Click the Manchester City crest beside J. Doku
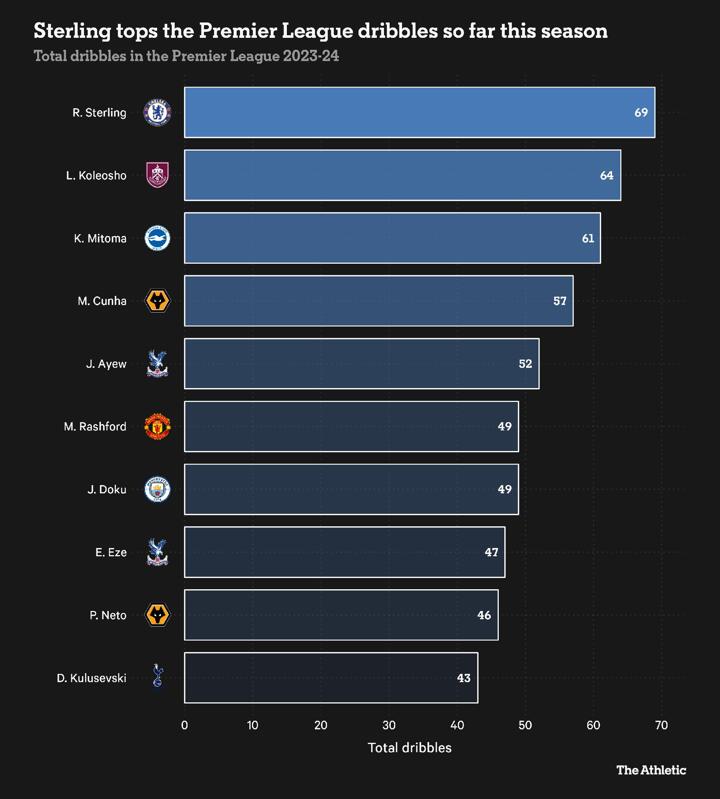The height and width of the screenshot is (799, 720). click(158, 489)
